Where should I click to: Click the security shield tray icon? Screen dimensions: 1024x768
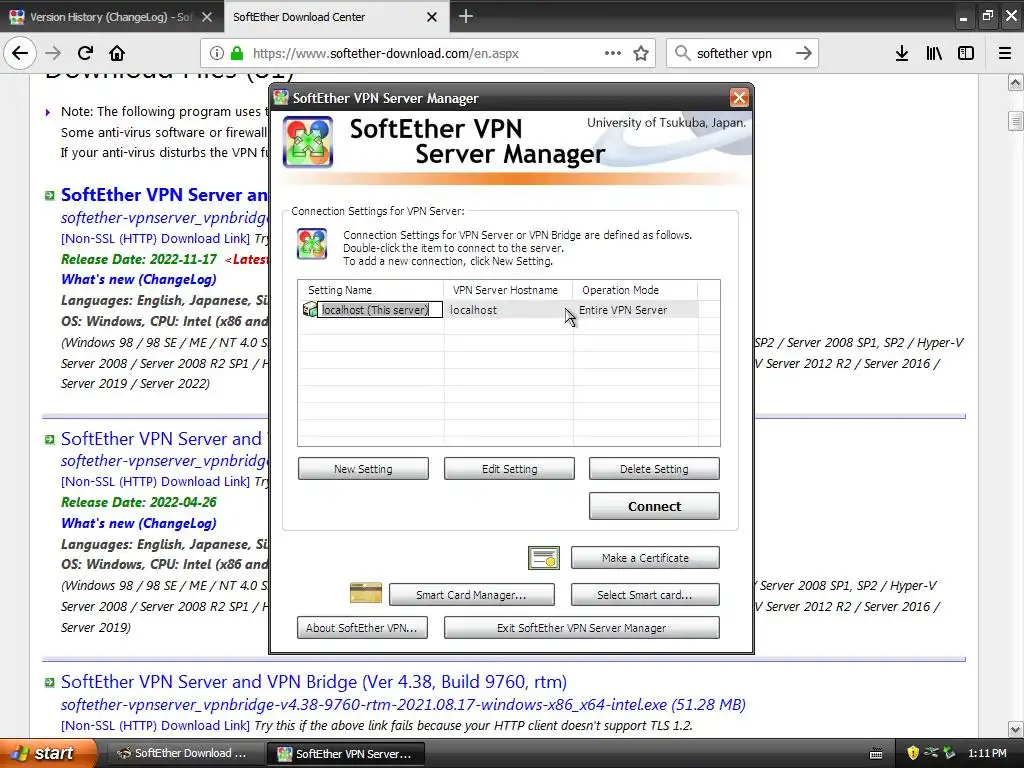913,753
